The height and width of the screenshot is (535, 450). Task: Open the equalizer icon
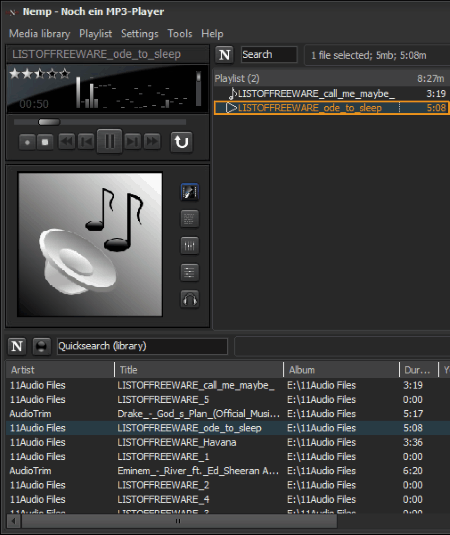click(190, 246)
